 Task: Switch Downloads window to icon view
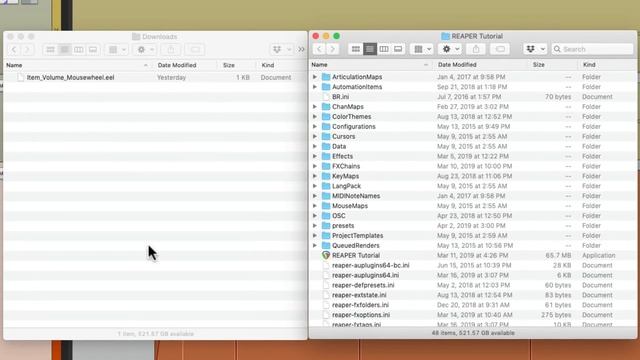[50, 50]
